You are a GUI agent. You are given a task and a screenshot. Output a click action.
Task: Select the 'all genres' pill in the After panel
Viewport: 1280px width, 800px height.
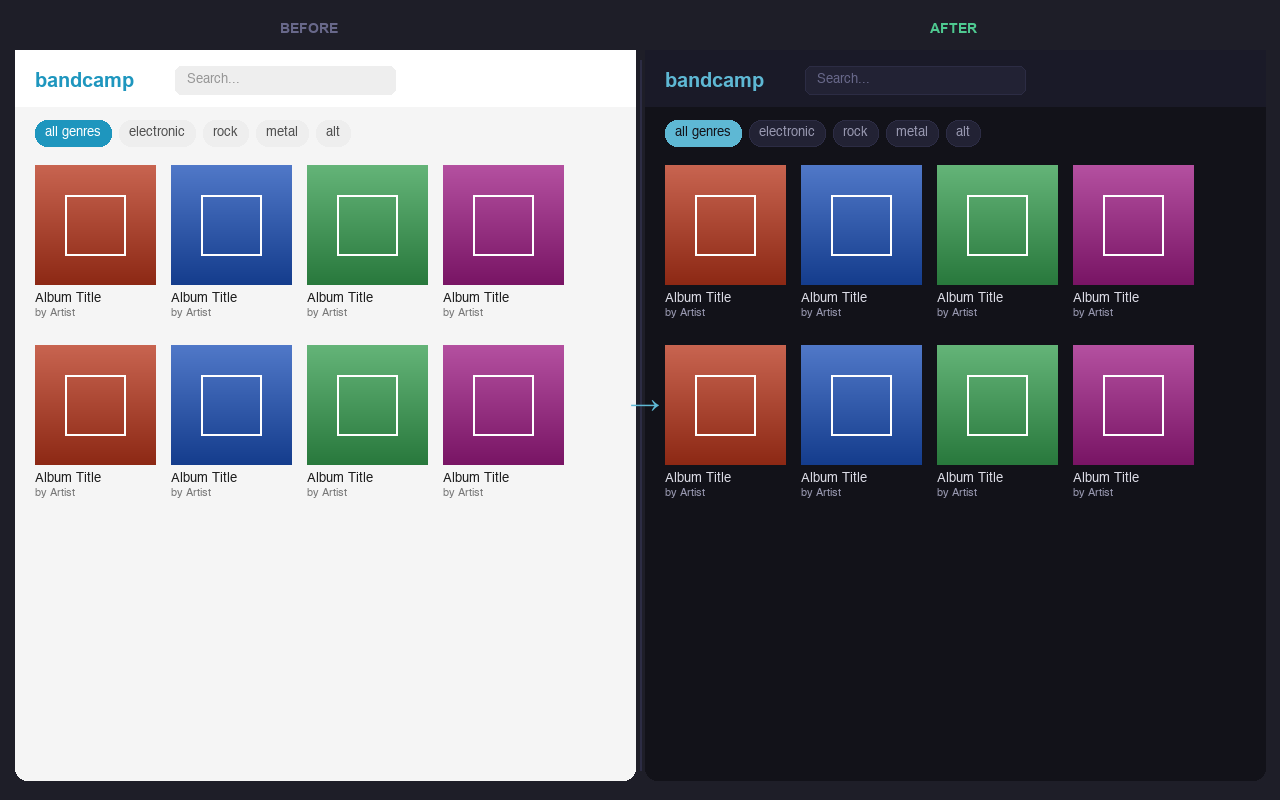coord(703,133)
